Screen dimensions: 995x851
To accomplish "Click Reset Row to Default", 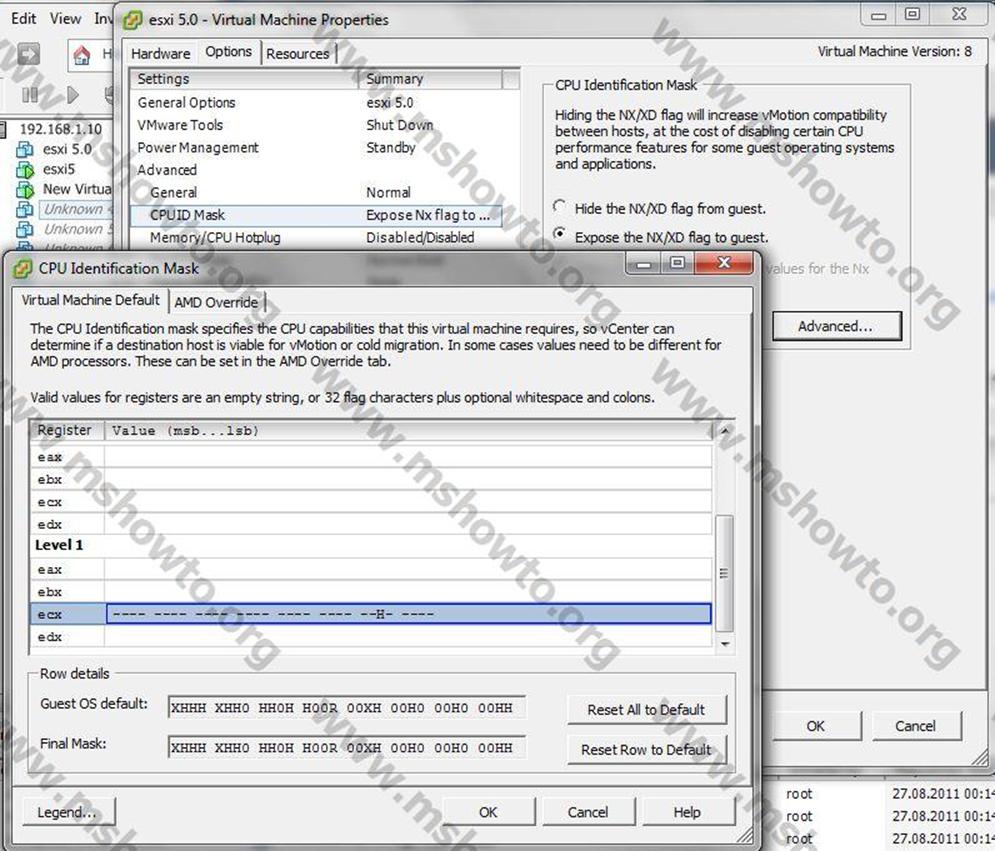I will [647, 749].
